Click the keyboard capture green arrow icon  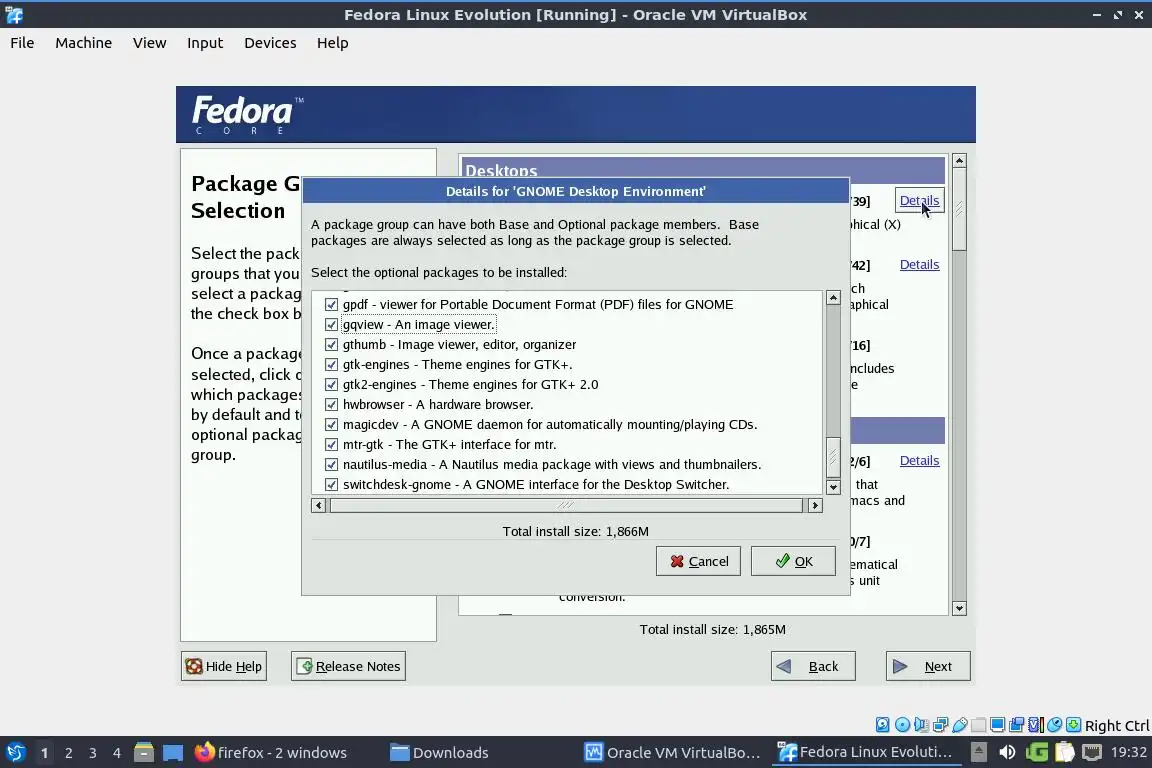click(1073, 725)
